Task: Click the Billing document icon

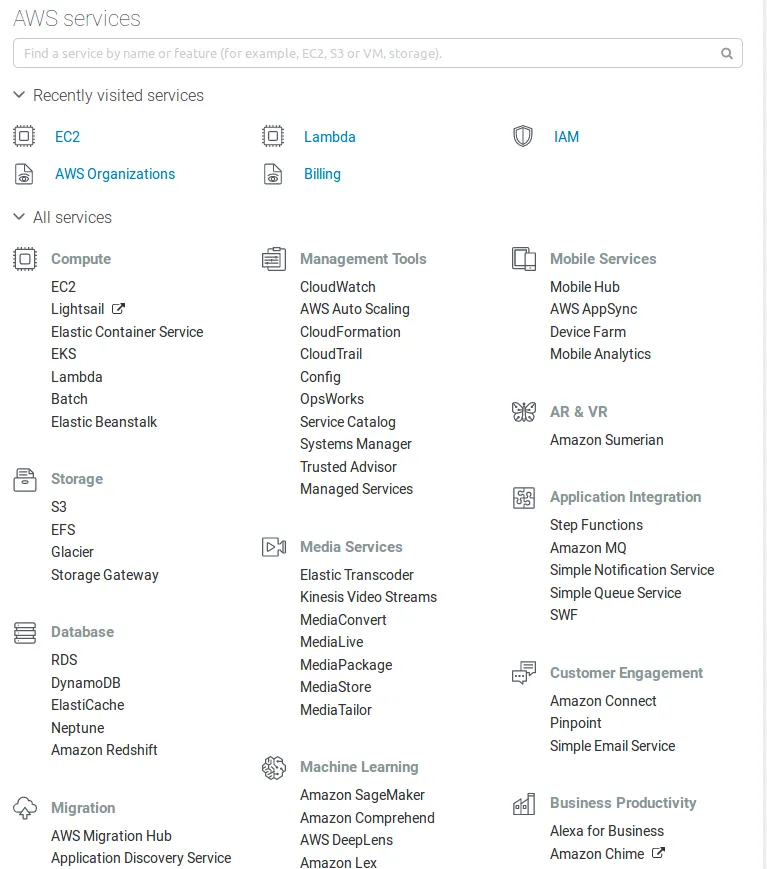Action: (x=273, y=174)
